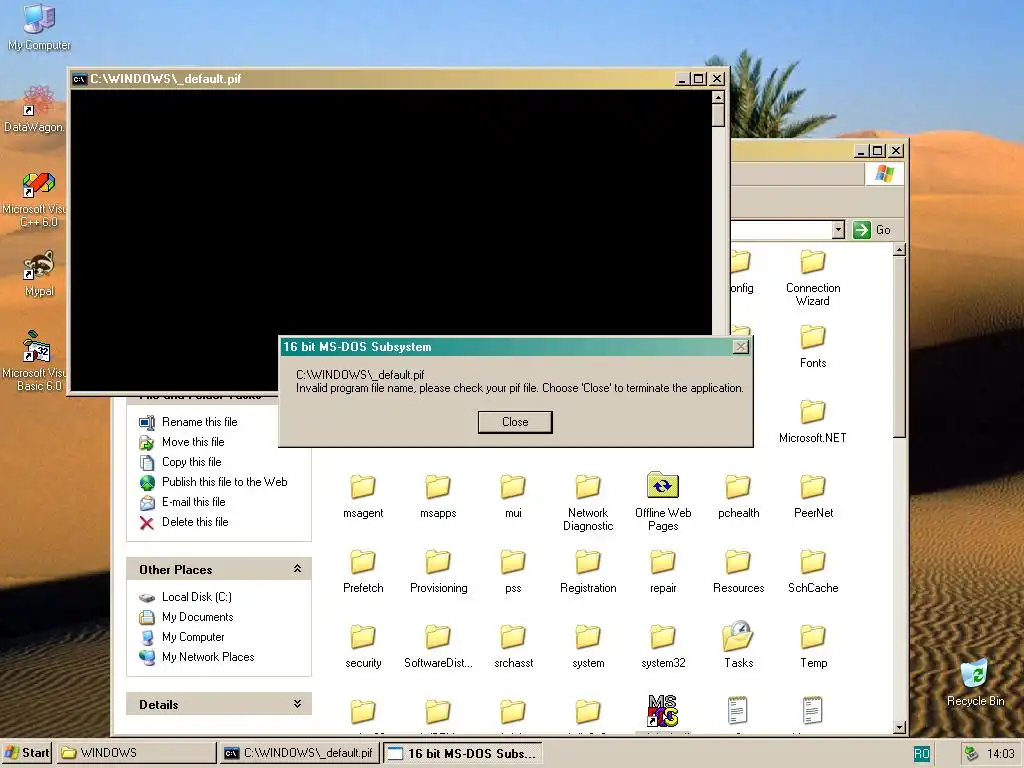
Task: Click the 14:03 clock in system tray
Action: 1000,754
